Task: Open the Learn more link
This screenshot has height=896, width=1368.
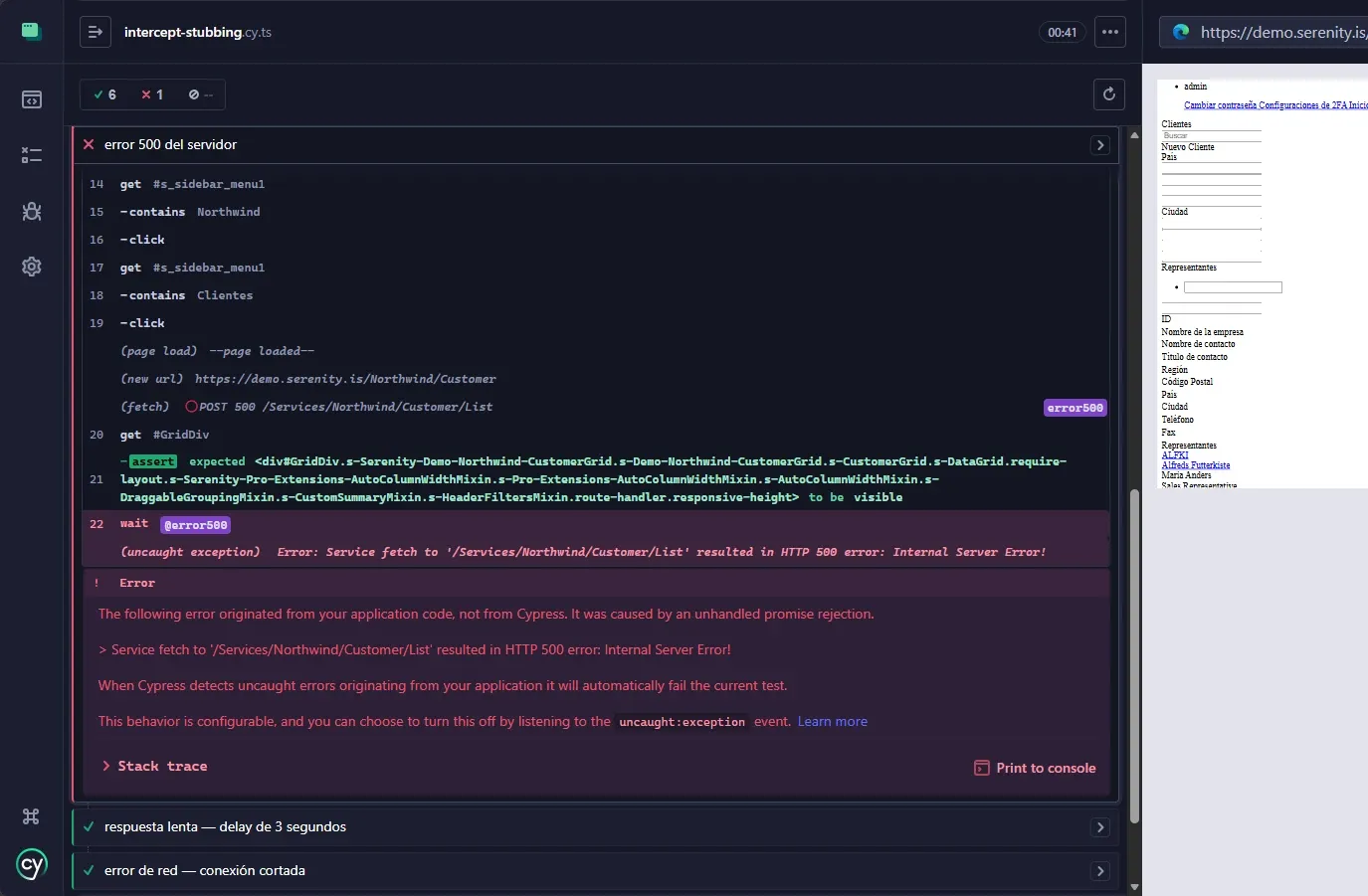Action: (833, 722)
